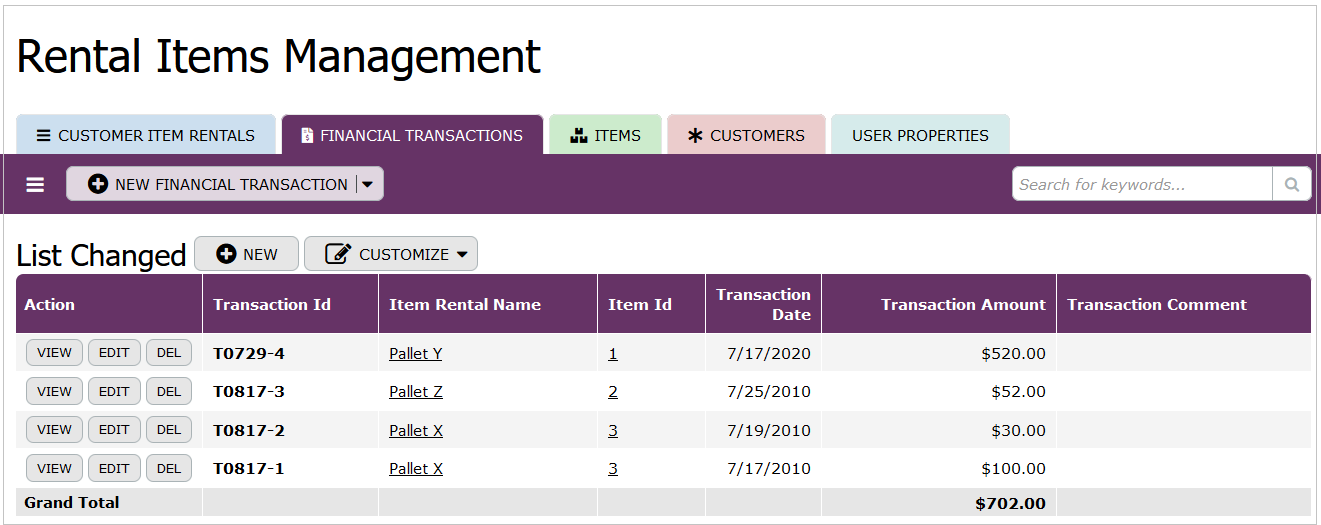Click the search magnifier icon
This screenshot has width=1321, height=525.
point(1291,184)
